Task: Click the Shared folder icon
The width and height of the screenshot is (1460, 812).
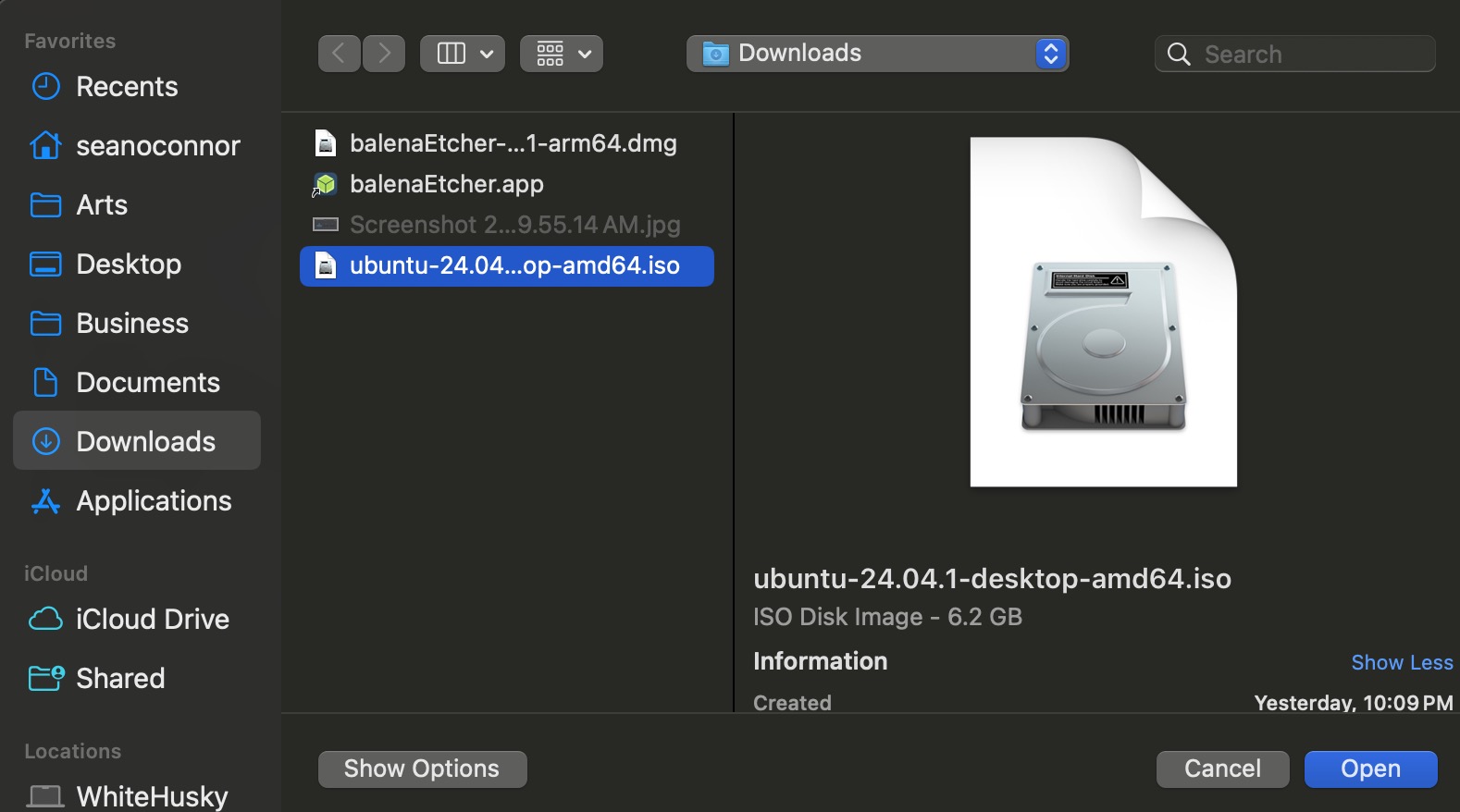Action: tap(46, 678)
